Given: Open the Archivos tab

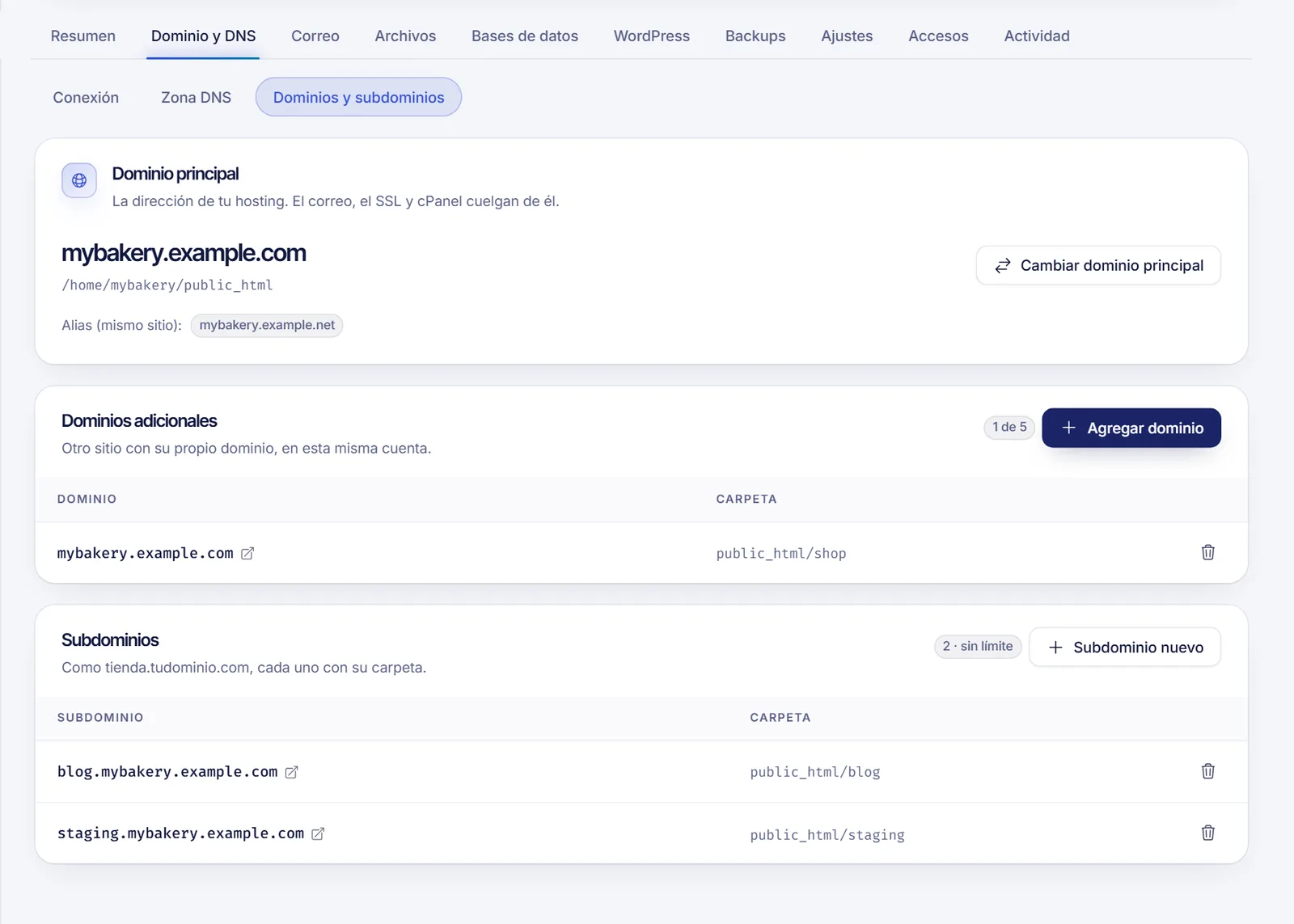Looking at the screenshot, I should point(405,36).
